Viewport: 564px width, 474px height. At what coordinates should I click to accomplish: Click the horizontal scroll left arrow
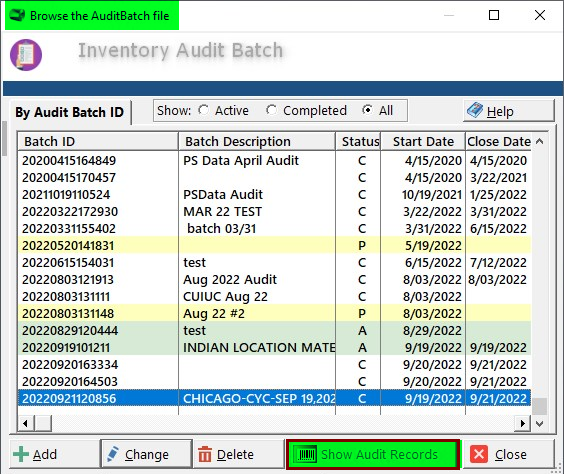25,423
